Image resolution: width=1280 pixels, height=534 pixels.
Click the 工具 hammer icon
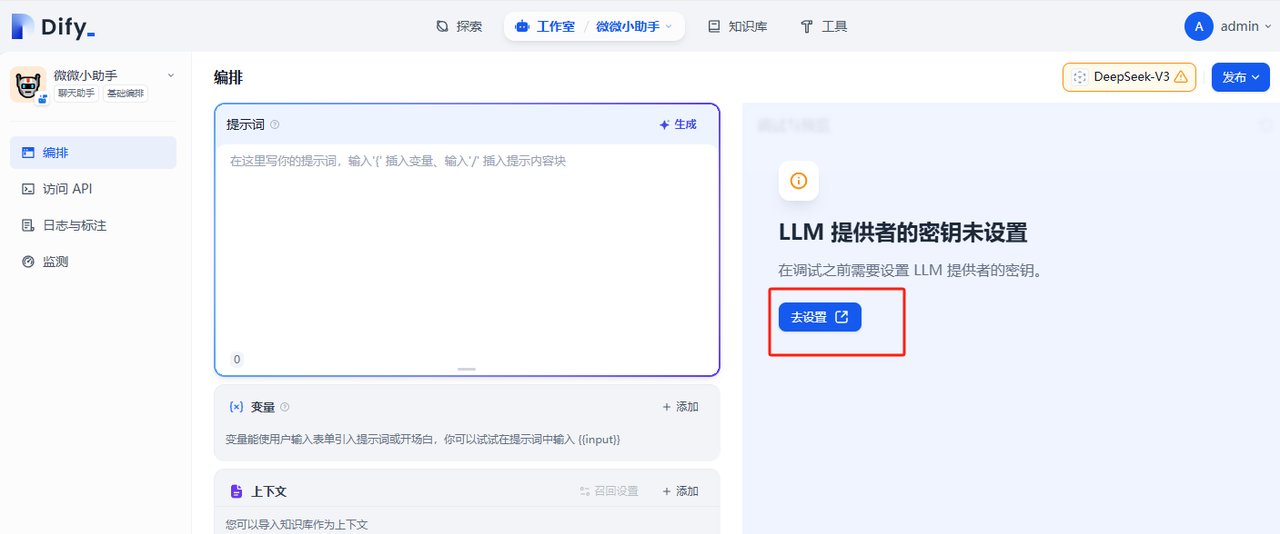pos(807,27)
